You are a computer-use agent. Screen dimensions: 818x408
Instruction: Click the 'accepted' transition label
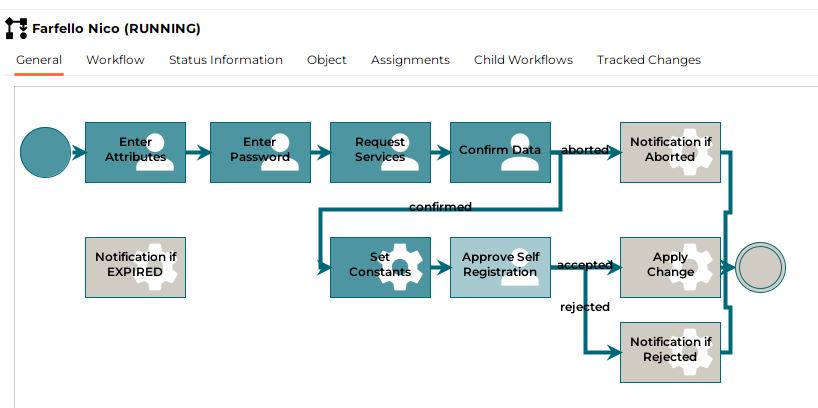click(585, 265)
